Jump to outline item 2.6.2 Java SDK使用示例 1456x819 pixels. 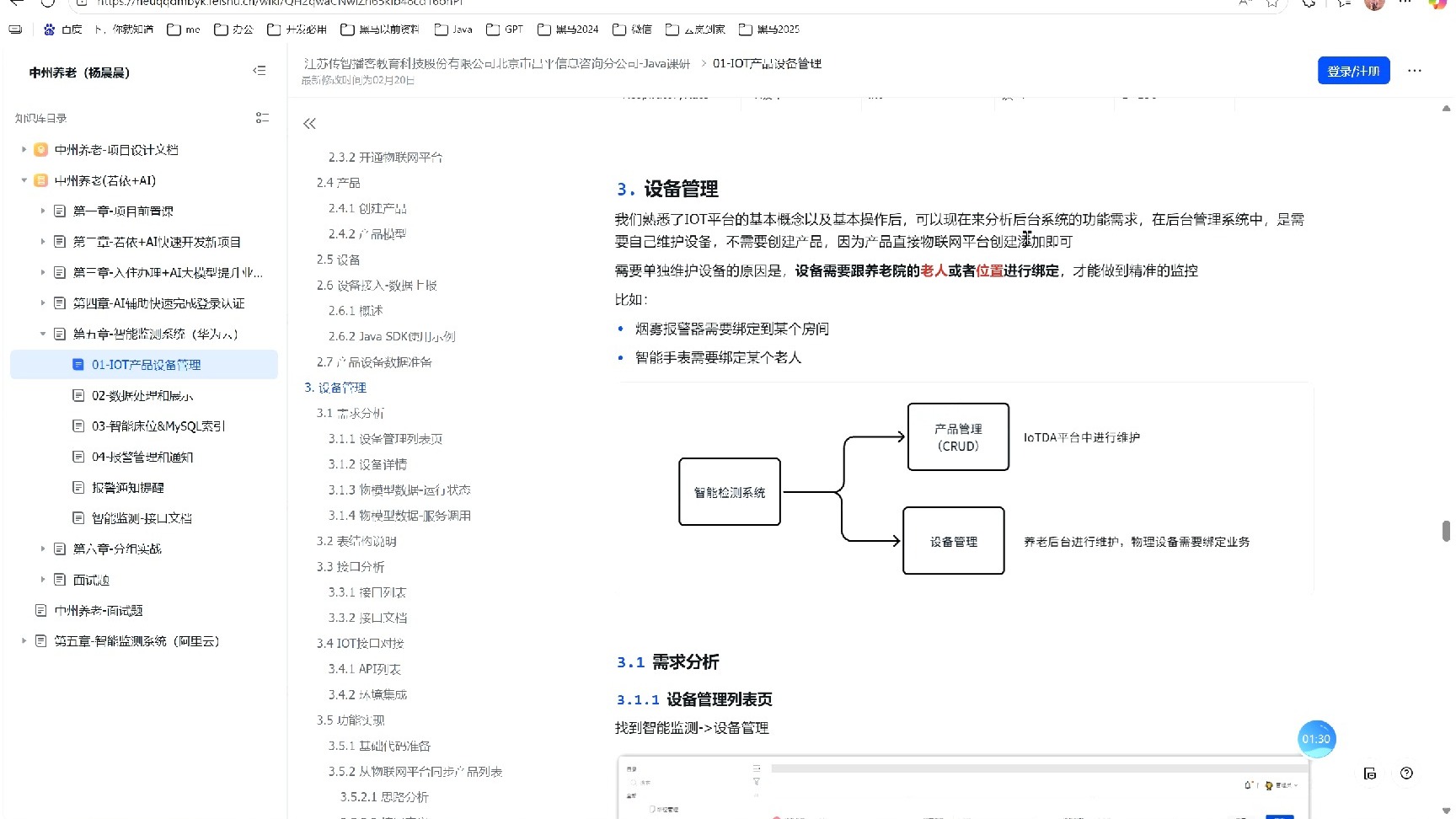392,336
